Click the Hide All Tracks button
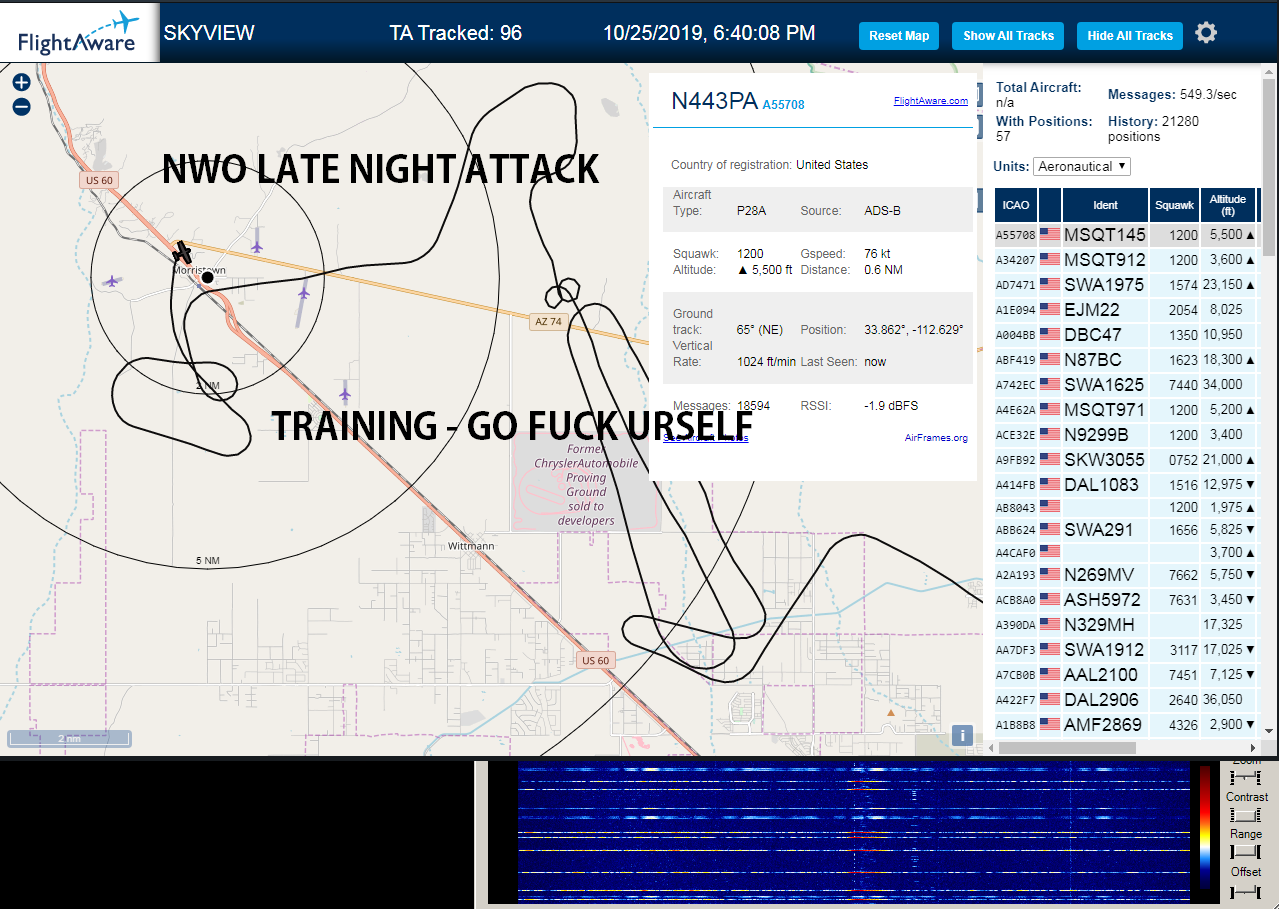1279x909 pixels. [1130, 36]
